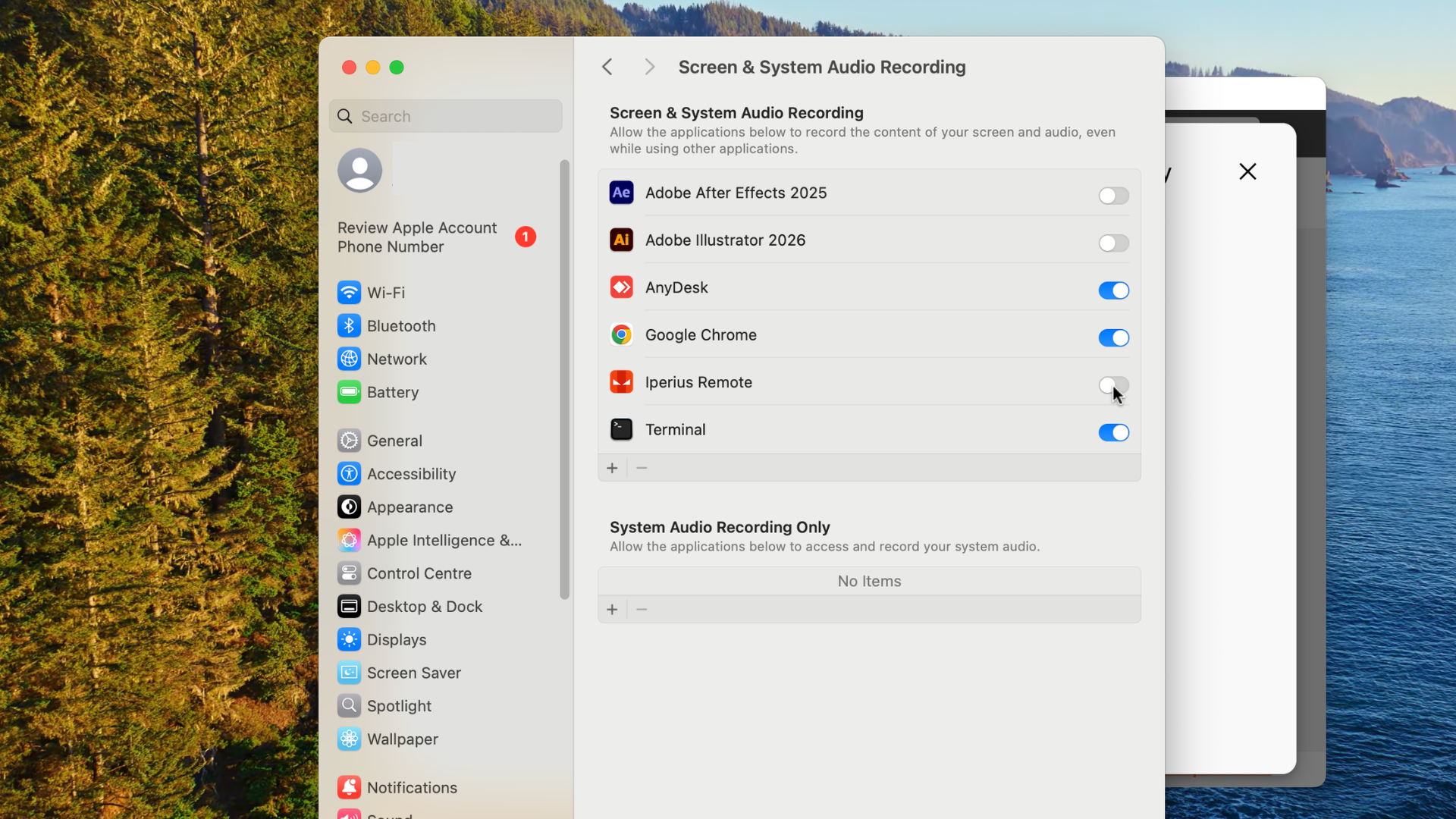Turn off Google Chrome screen recording toggle
Screen dimensions: 1456x819
pyautogui.click(x=1113, y=337)
